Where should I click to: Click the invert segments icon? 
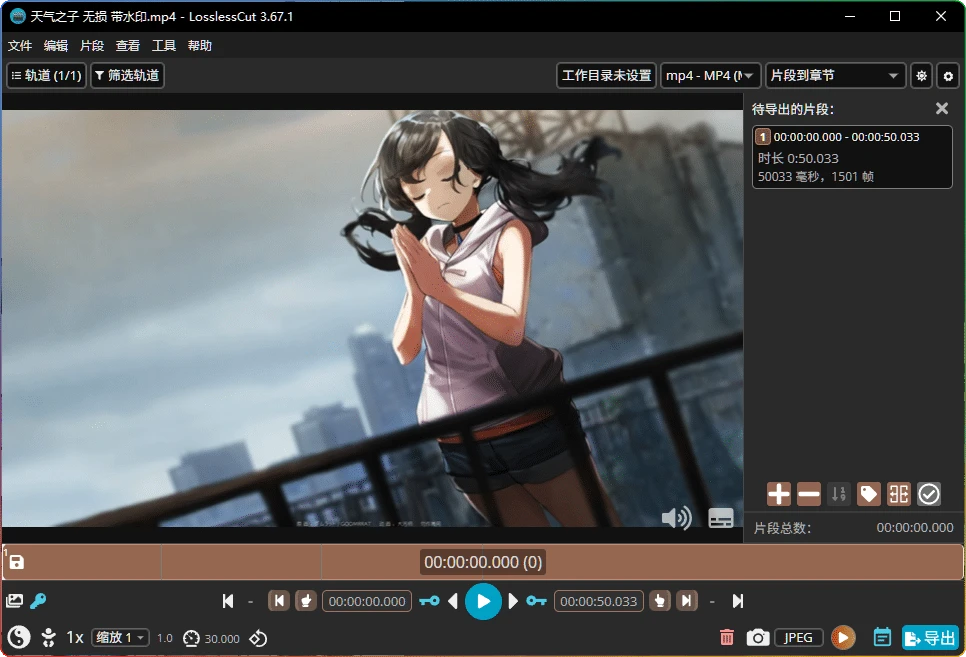pyautogui.click(x=898, y=493)
